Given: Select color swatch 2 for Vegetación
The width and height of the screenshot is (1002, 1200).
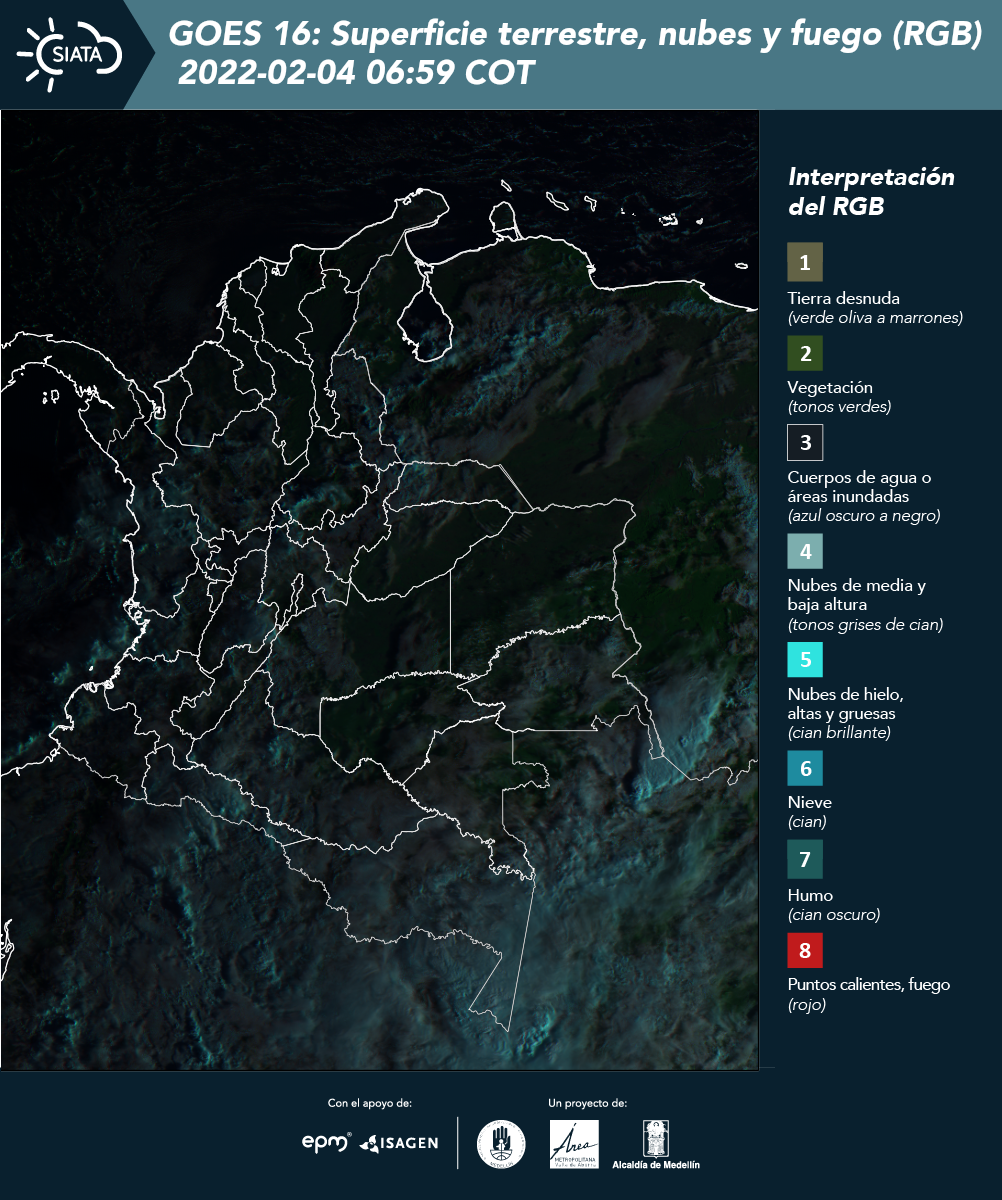Looking at the screenshot, I should [805, 353].
